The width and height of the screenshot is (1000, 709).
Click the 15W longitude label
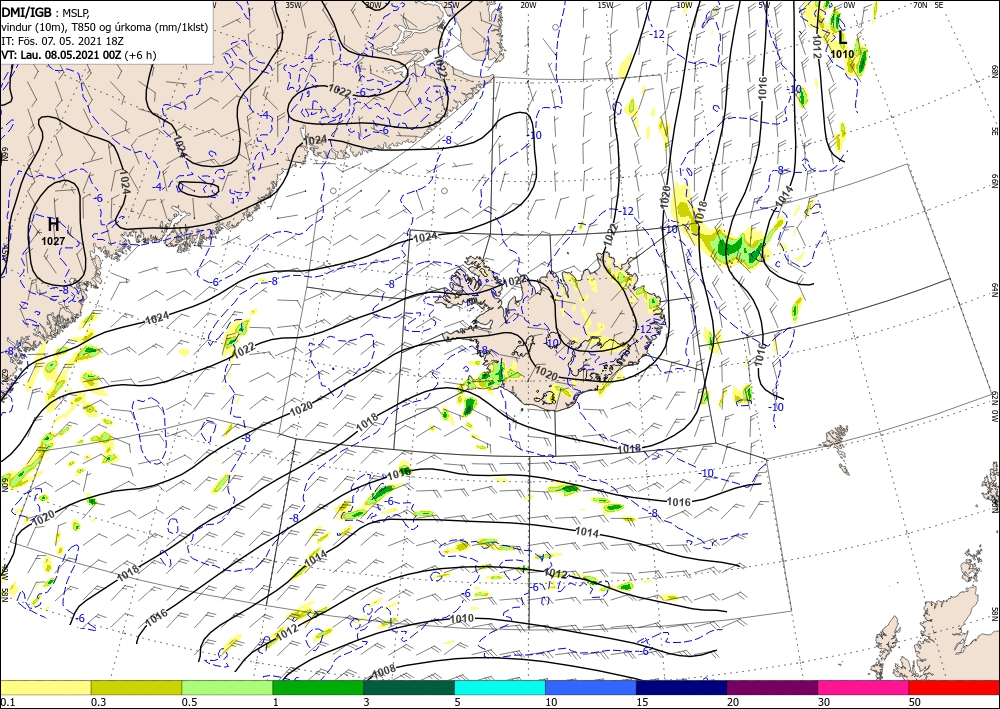(x=606, y=5)
